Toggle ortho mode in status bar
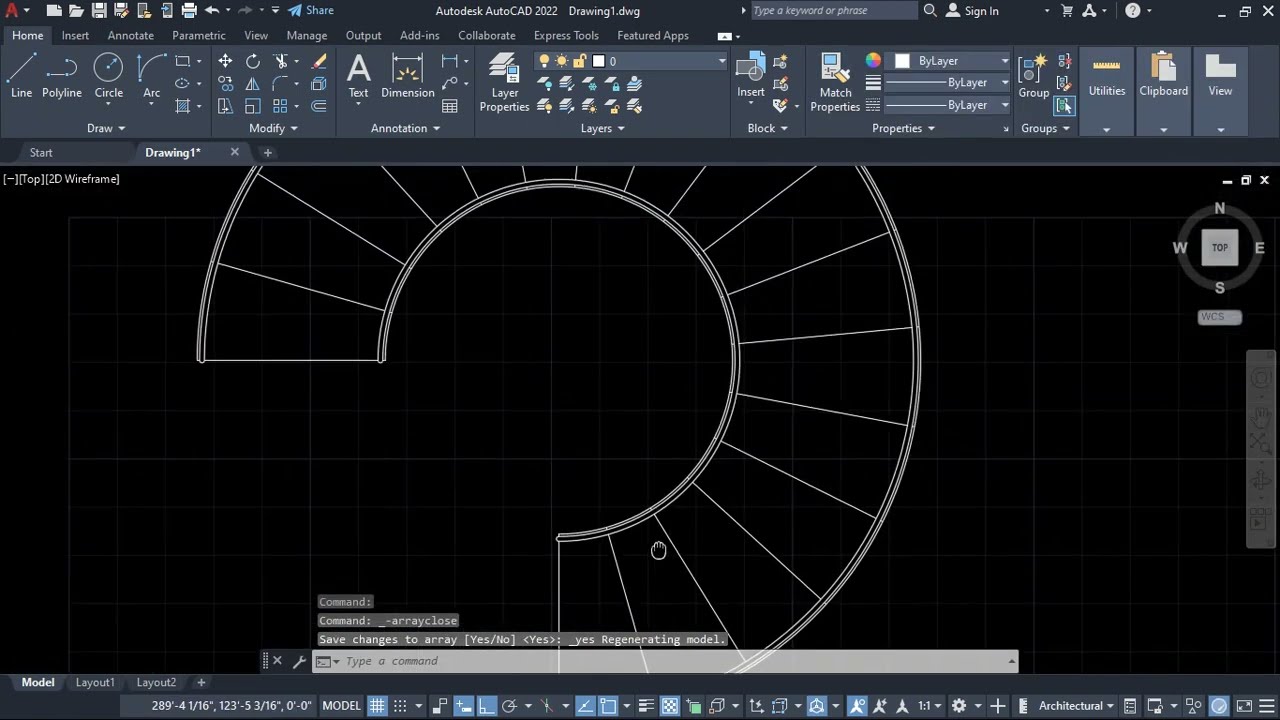This screenshot has height=720, width=1280. [486, 706]
